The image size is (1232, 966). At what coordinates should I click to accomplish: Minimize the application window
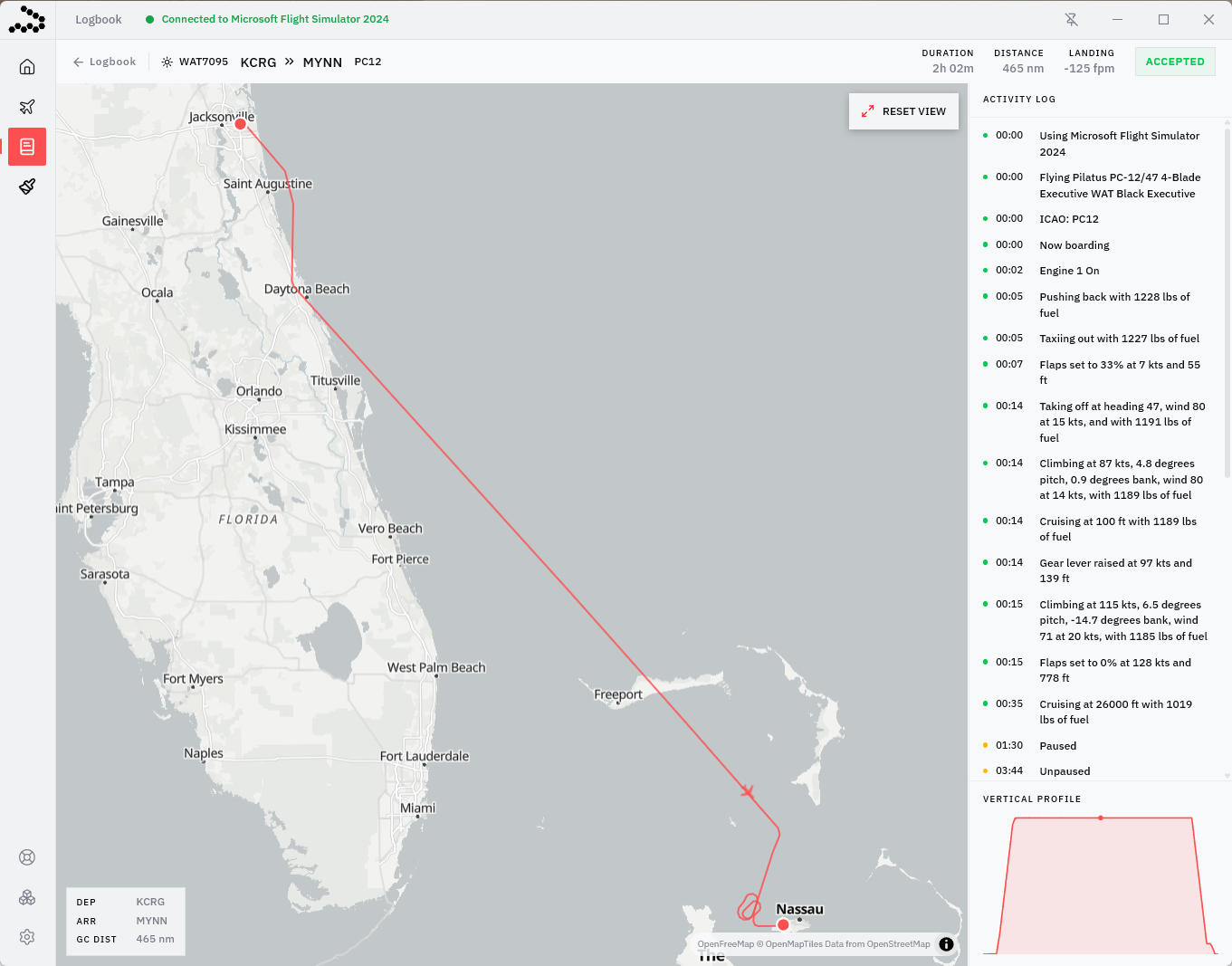[1118, 19]
